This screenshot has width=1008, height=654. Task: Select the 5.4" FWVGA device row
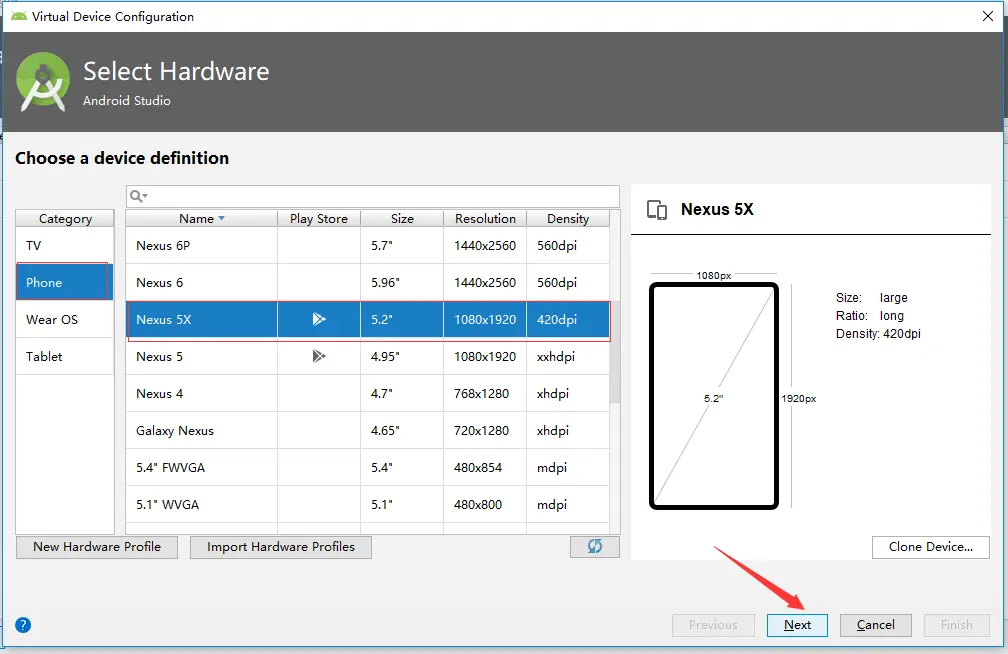click(x=368, y=467)
